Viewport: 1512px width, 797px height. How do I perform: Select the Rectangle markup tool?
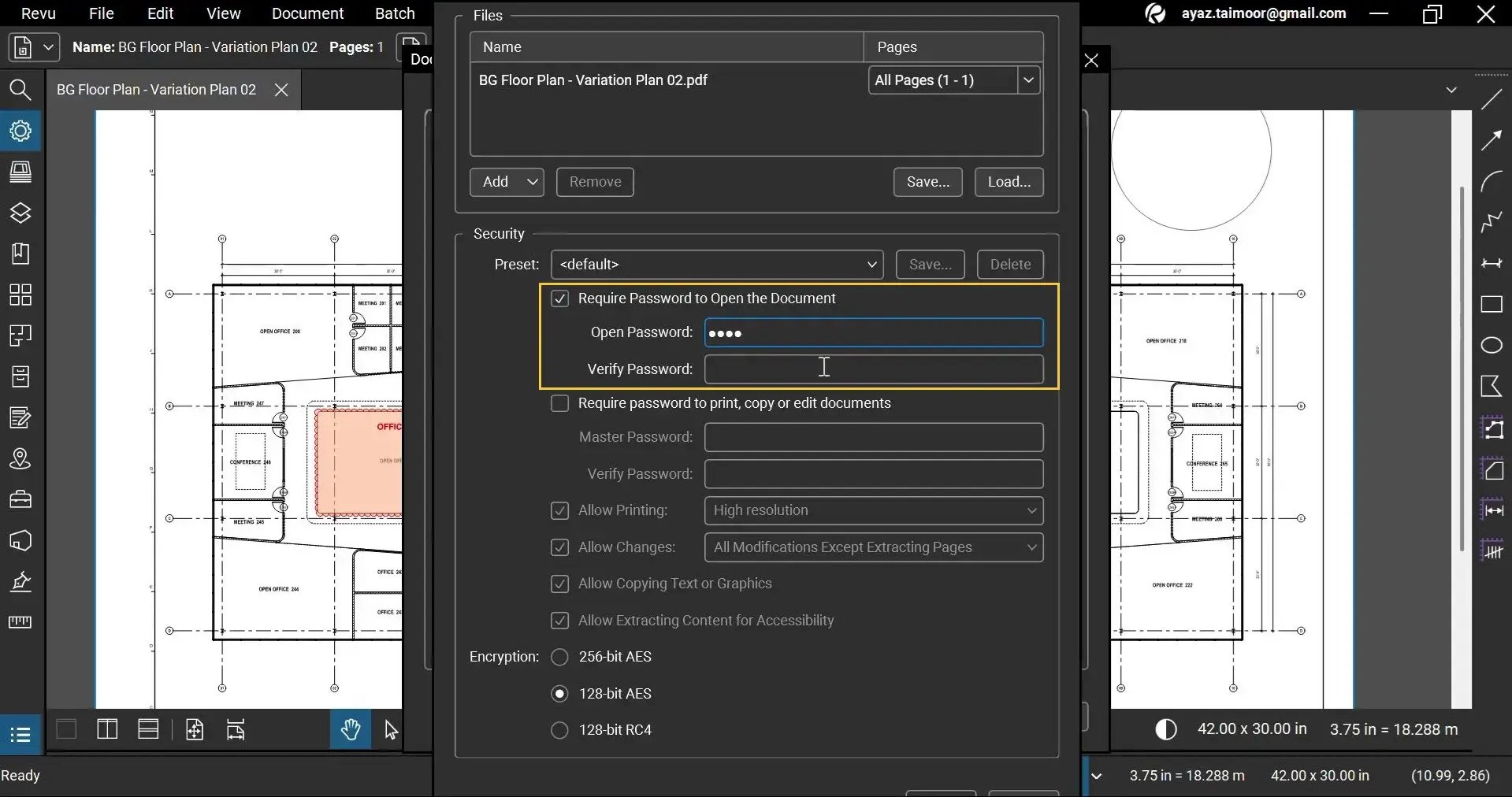pyautogui.click(x=1492, y=304)
